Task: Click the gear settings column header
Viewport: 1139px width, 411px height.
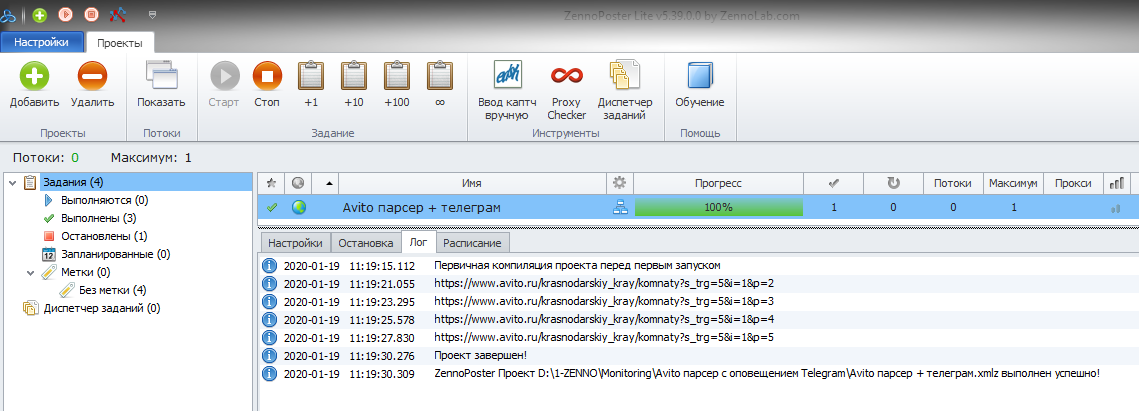Action: [620, 184]
